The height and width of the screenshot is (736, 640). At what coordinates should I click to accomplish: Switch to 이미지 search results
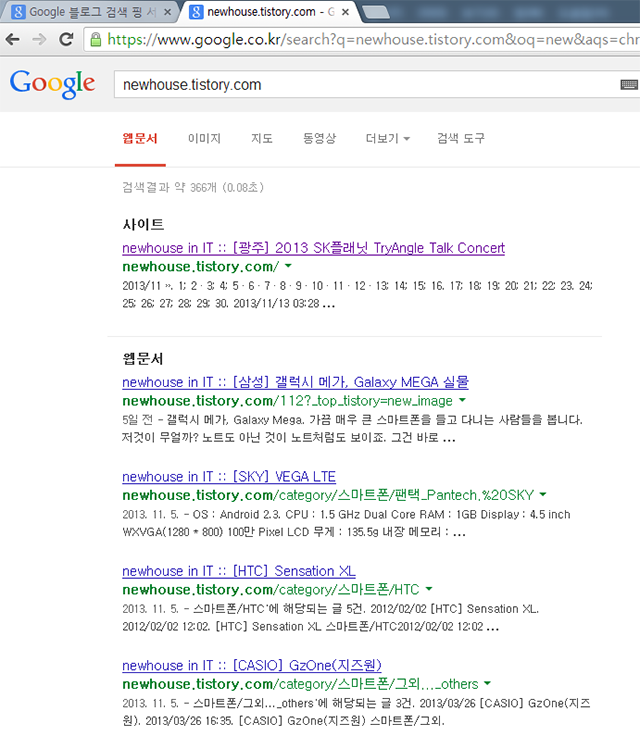204,138
